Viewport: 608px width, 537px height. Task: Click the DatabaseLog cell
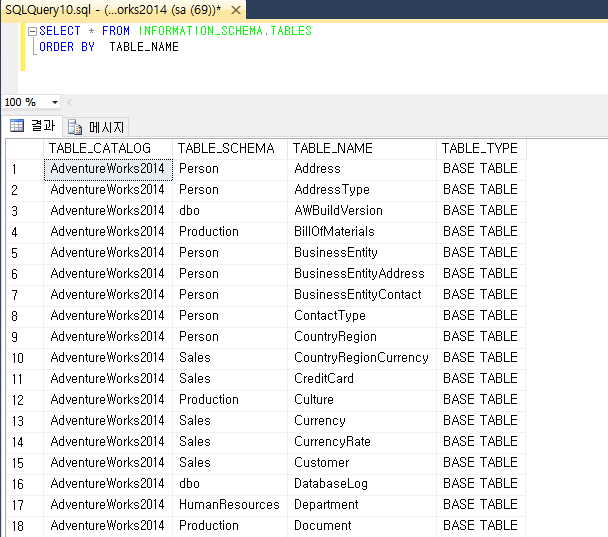(362, 484)
